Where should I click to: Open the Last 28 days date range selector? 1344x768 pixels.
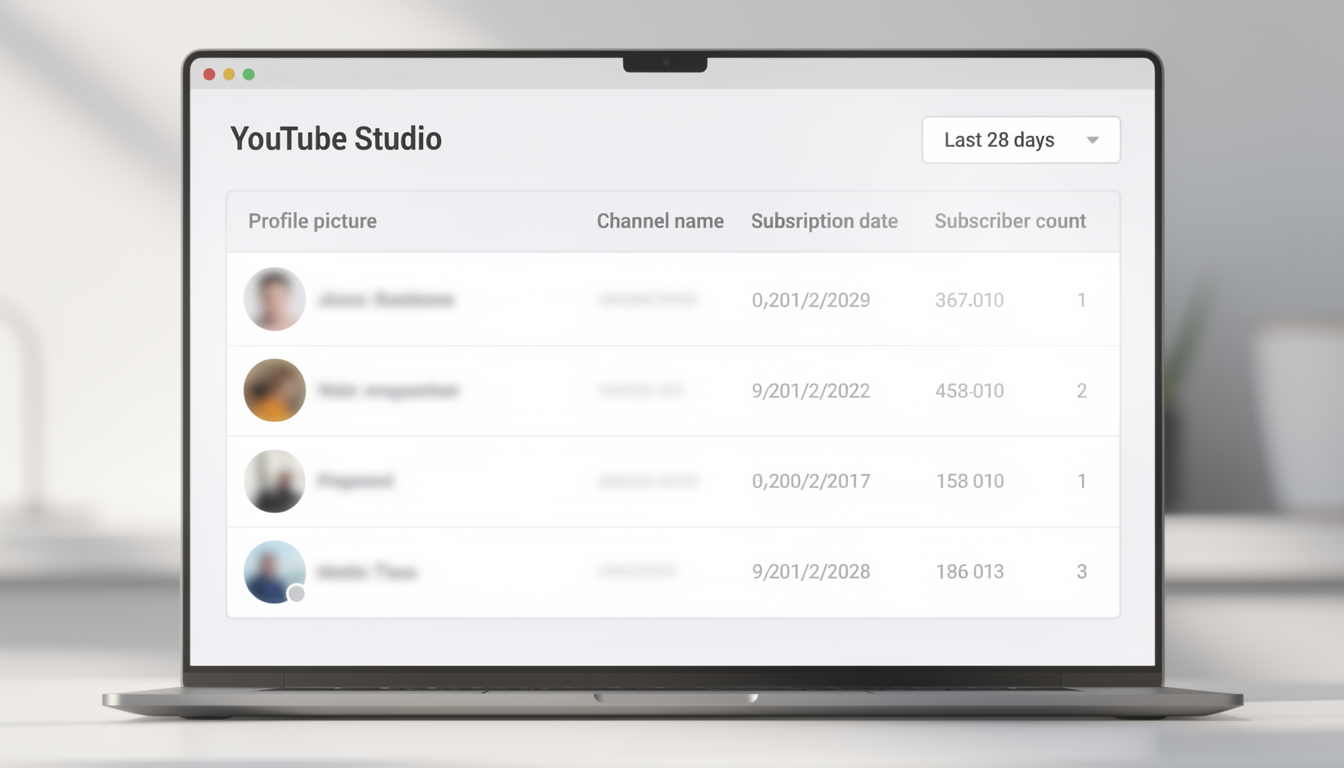point(1020,140)
